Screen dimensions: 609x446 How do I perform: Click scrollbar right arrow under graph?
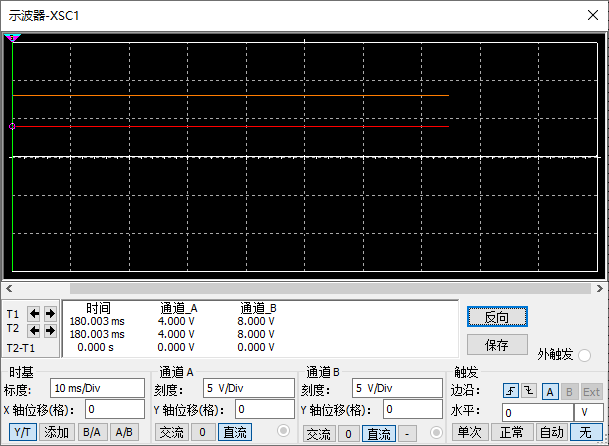pyautogui.click(x=599, y=288)
